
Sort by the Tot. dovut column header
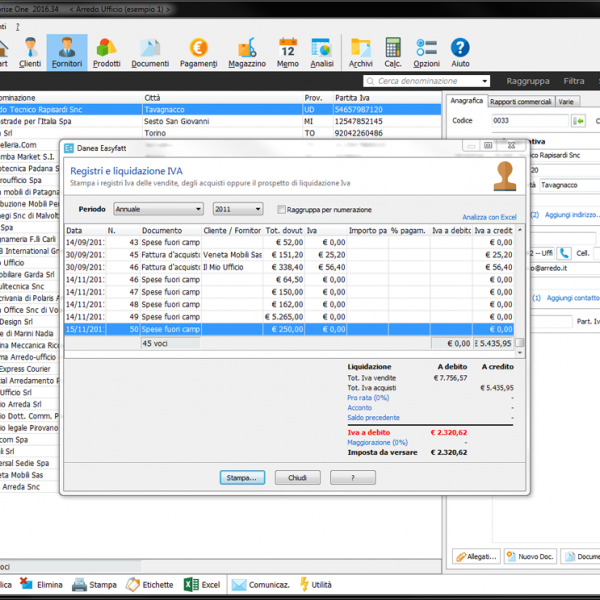[x=284, y=230]
